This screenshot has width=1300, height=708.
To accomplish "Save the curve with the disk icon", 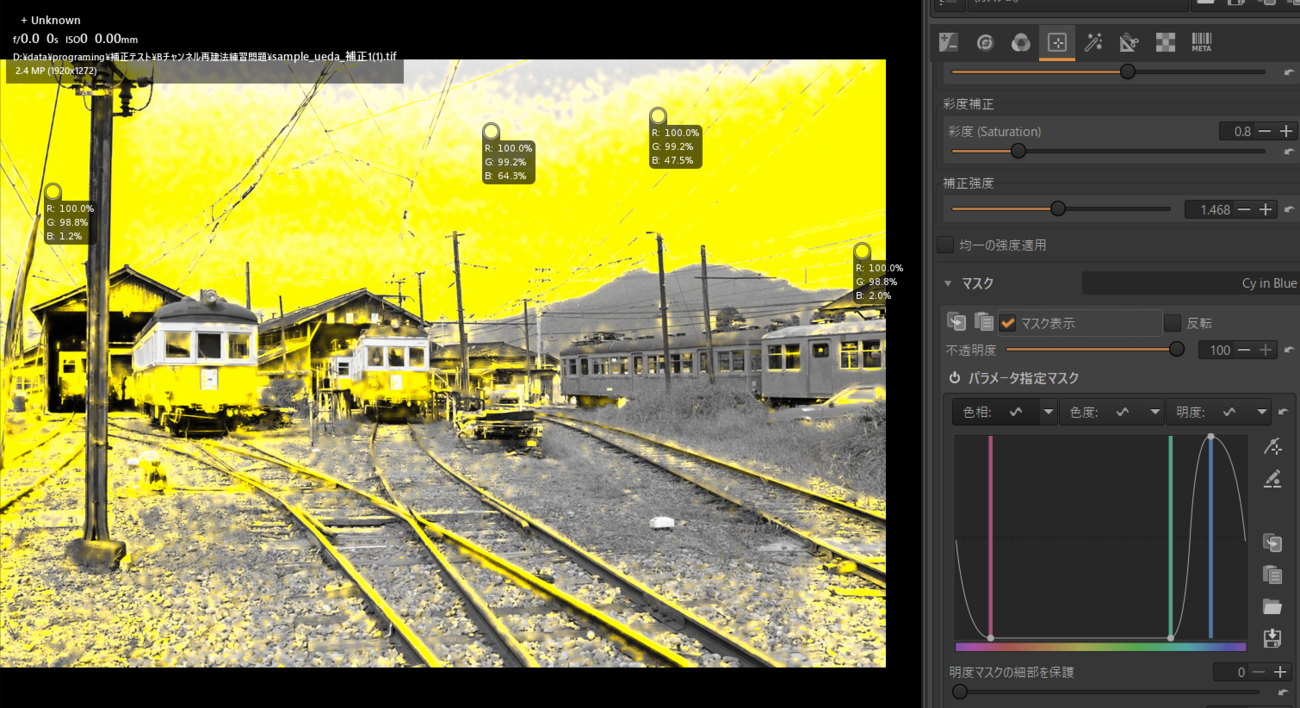I will tap(1272, 638).
